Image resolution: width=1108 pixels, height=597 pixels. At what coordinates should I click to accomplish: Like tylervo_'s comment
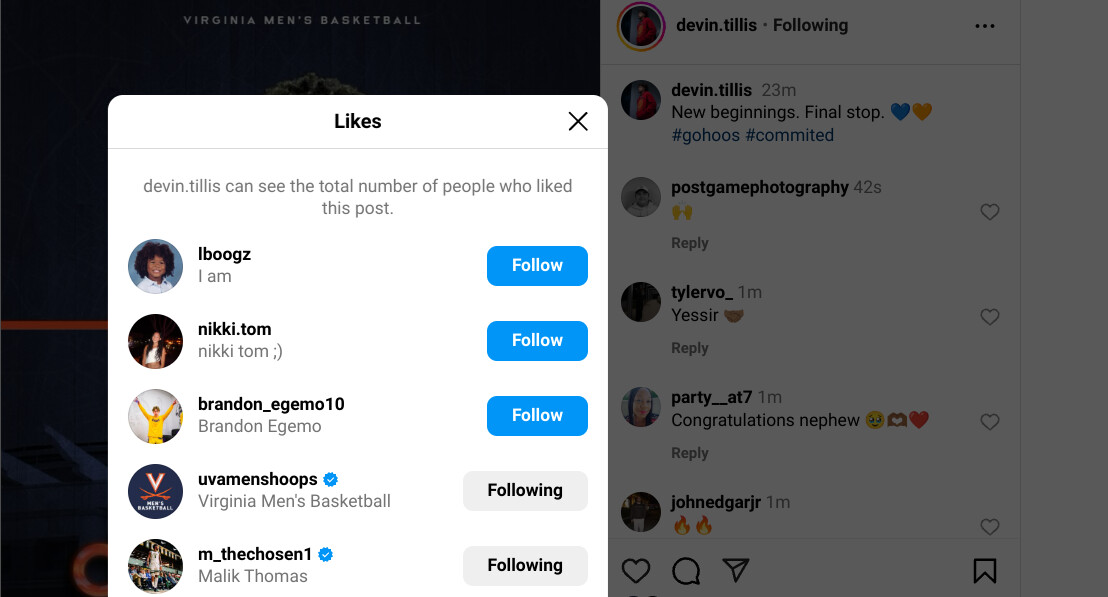tap(990, 317)
